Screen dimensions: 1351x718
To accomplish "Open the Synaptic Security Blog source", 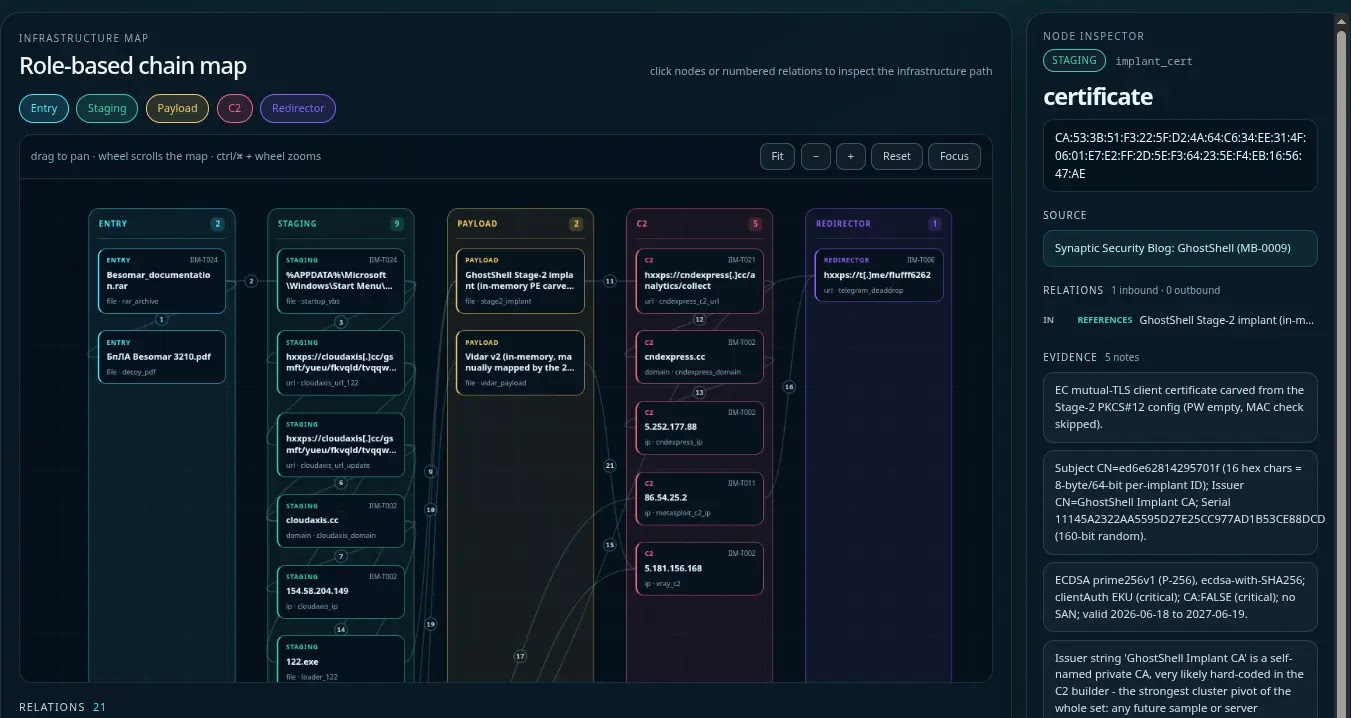I will pos(1180,248).
